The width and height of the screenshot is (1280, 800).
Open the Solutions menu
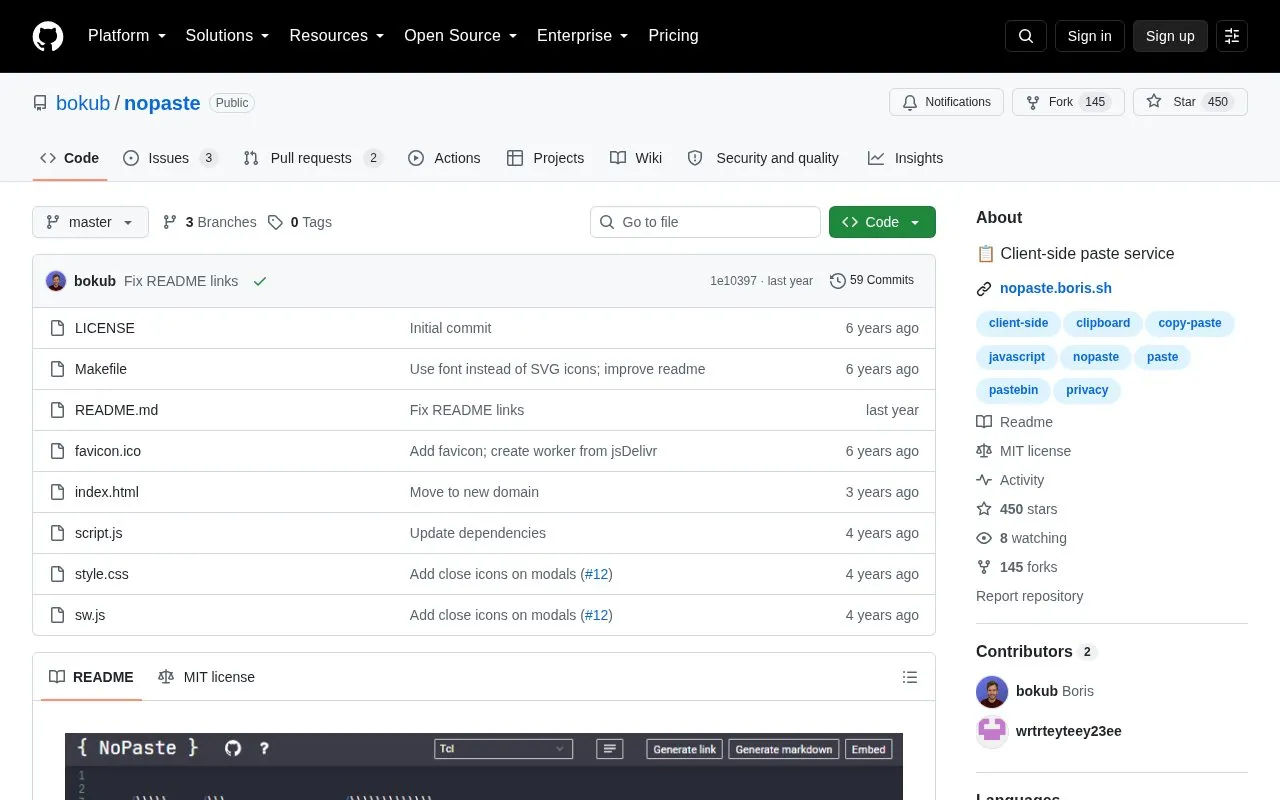[x=227, y=36]
